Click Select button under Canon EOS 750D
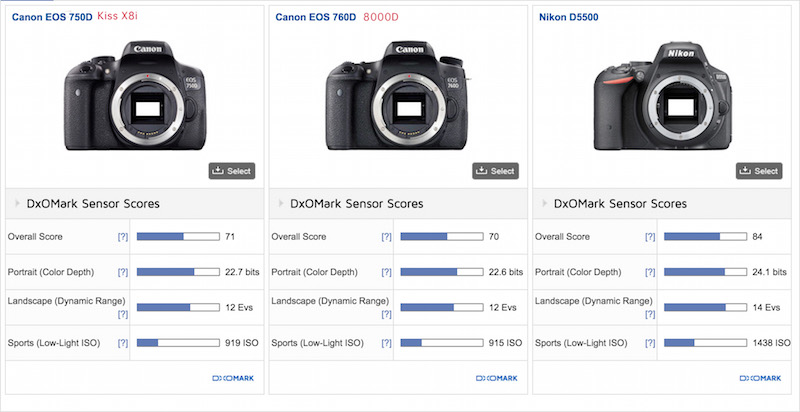The height and width of the screenshot is (412, 800). (232, 171)
